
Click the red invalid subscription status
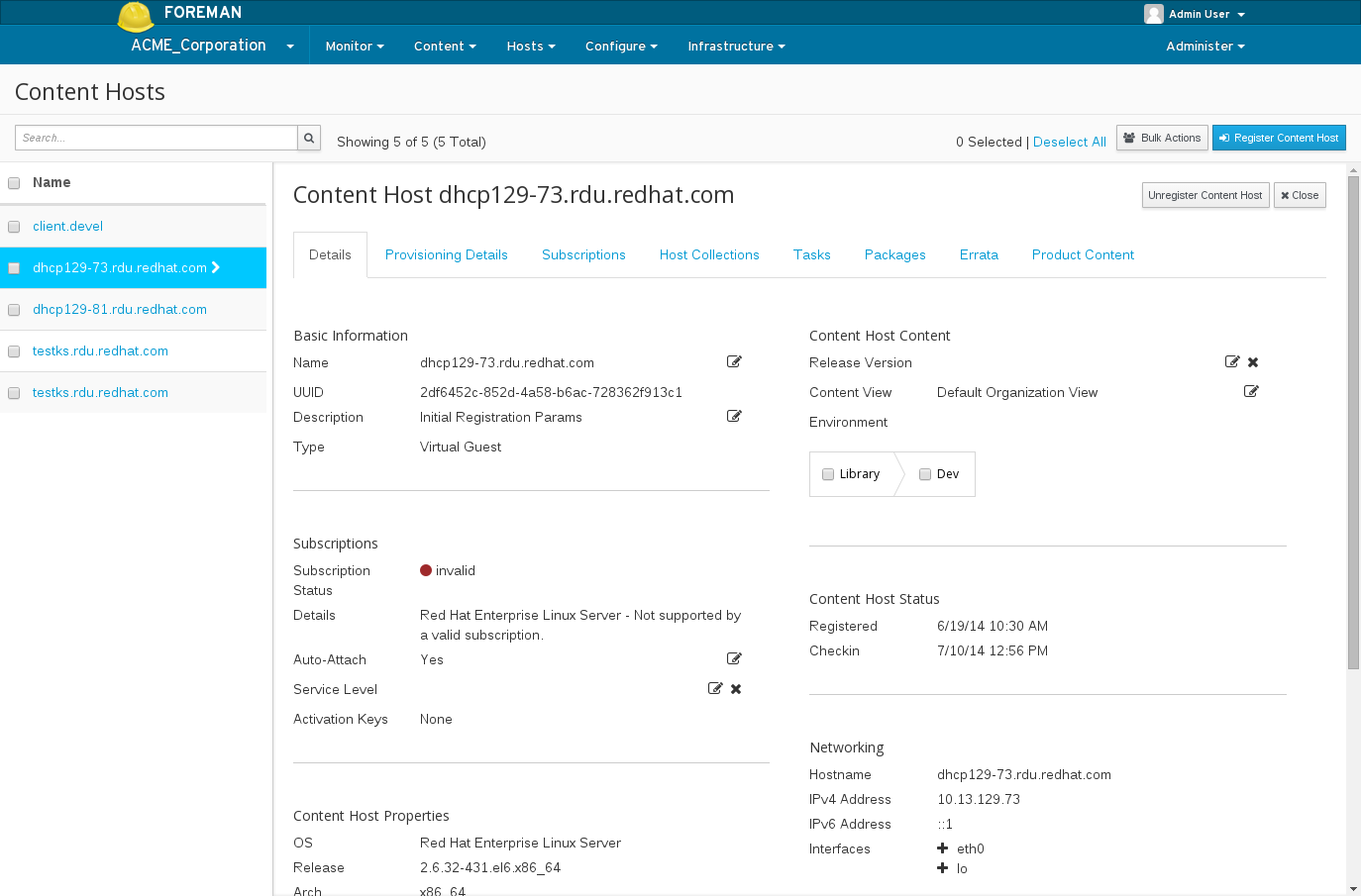[x=448, y=570]
